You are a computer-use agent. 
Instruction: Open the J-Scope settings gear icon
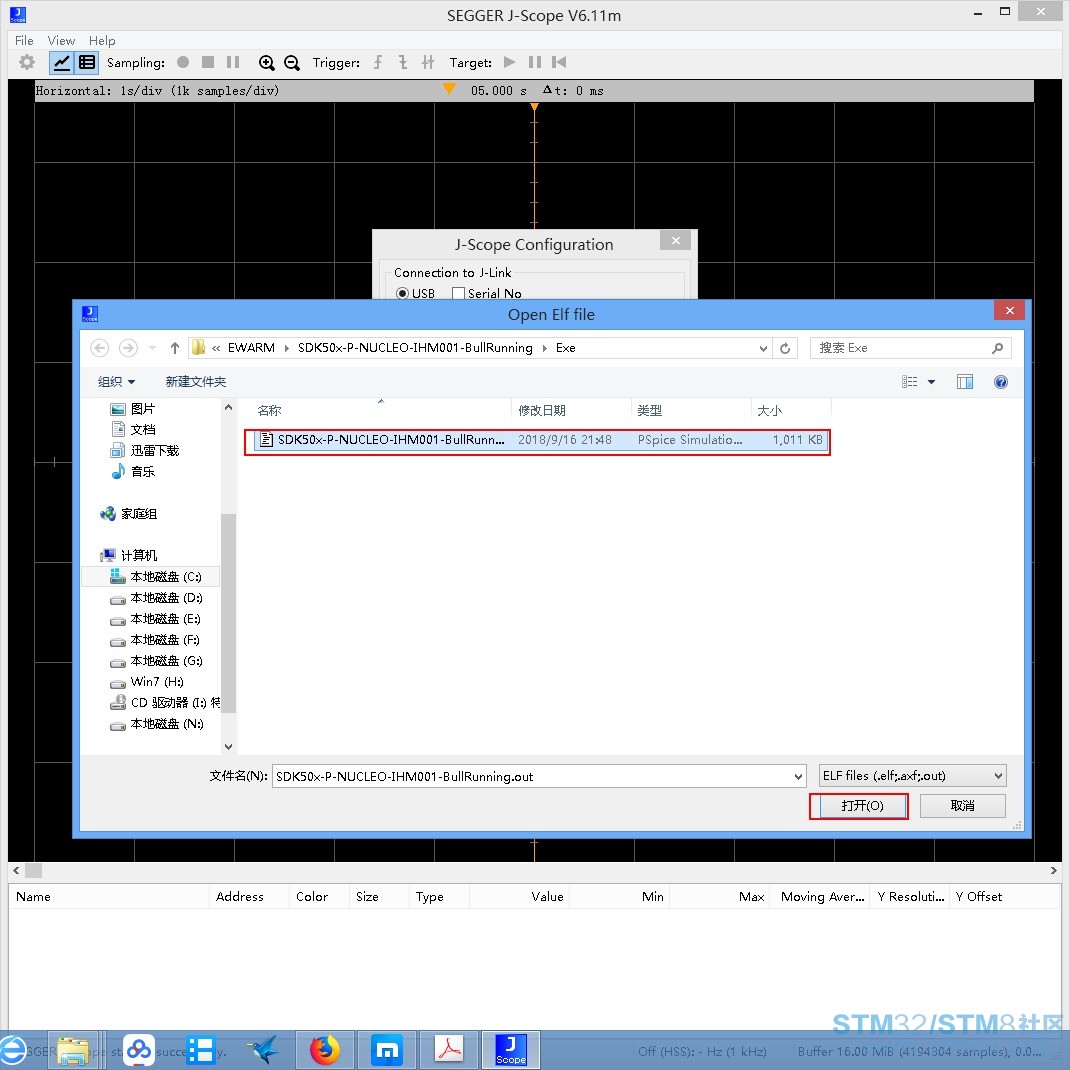[27, 62]
